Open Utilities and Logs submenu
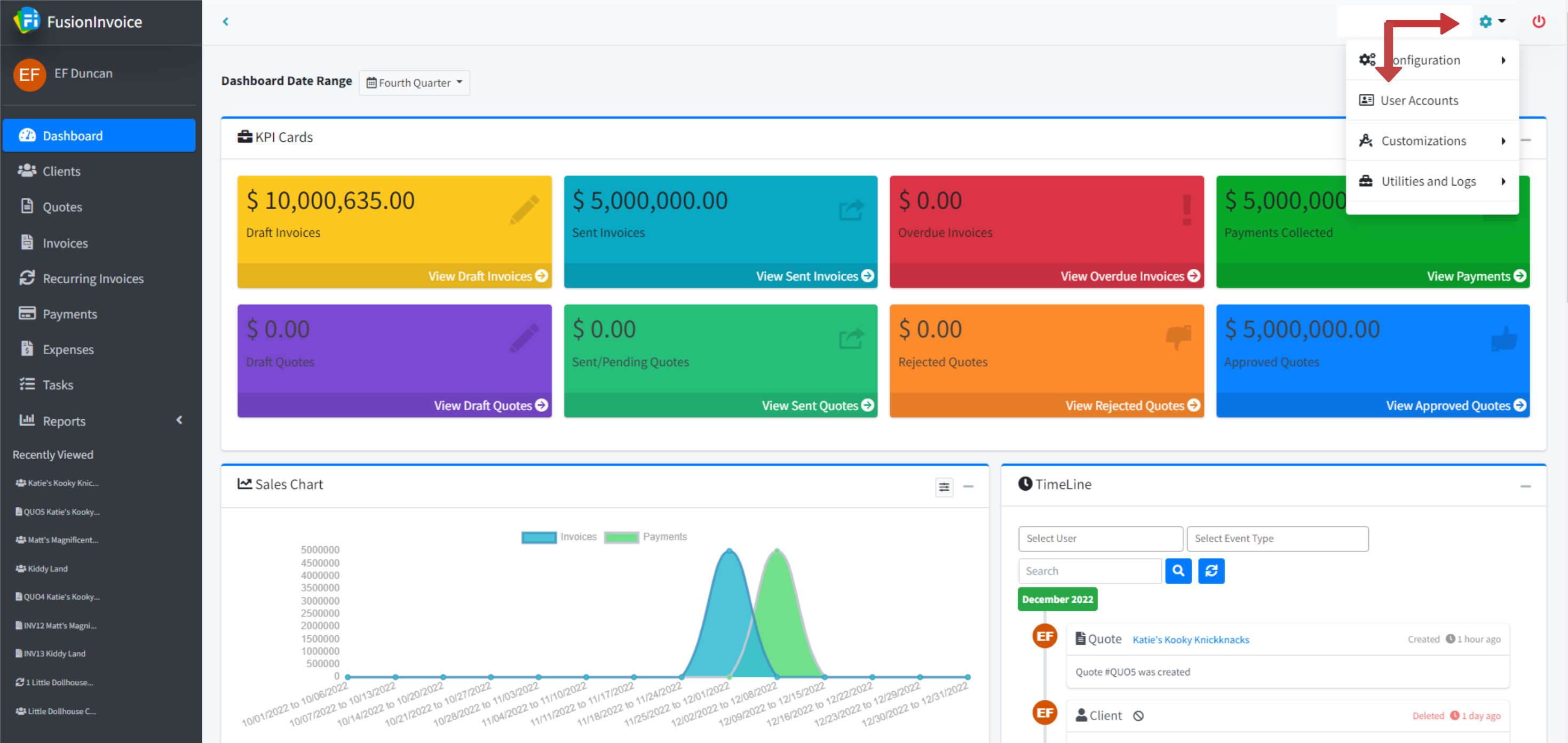The image size is (1568, 743). point(1428,181)
